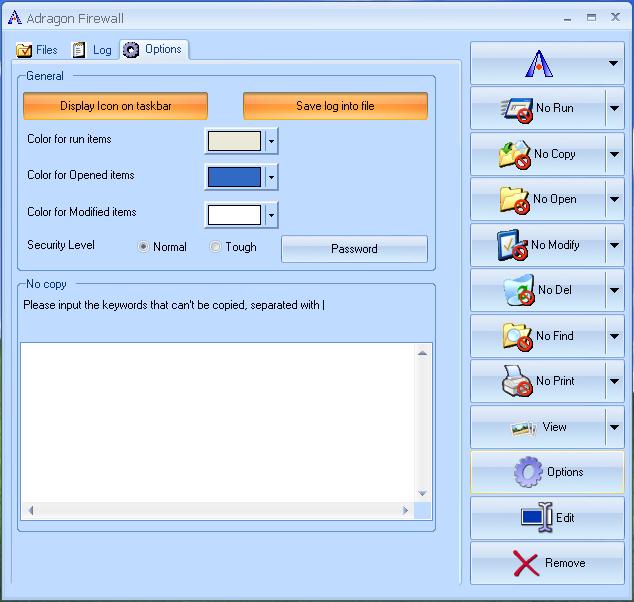The width and height of the screenshot is (634, 602).
Task: Open the No Modify dropdown arrow
Action: coord(614,245)
